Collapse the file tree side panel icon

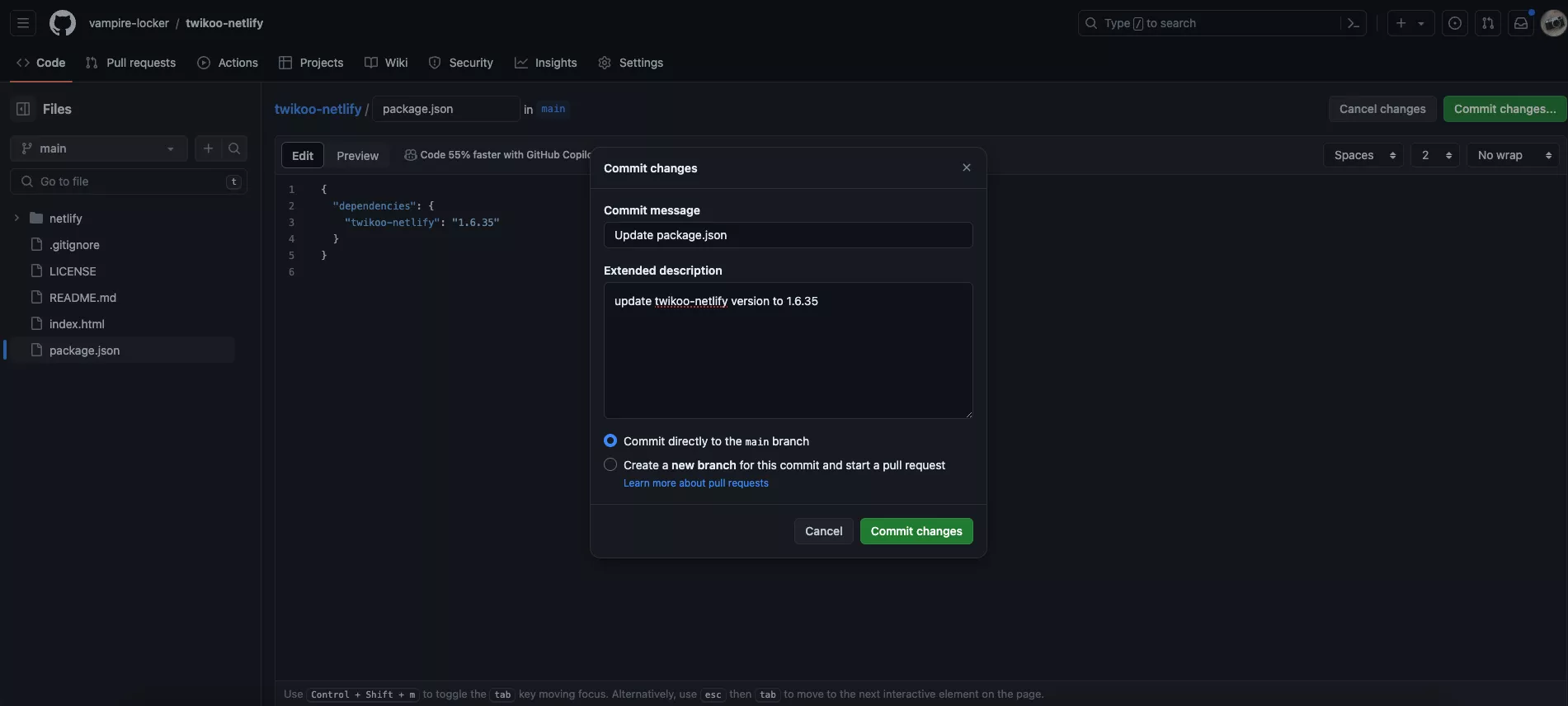click(x=23, y=109)
